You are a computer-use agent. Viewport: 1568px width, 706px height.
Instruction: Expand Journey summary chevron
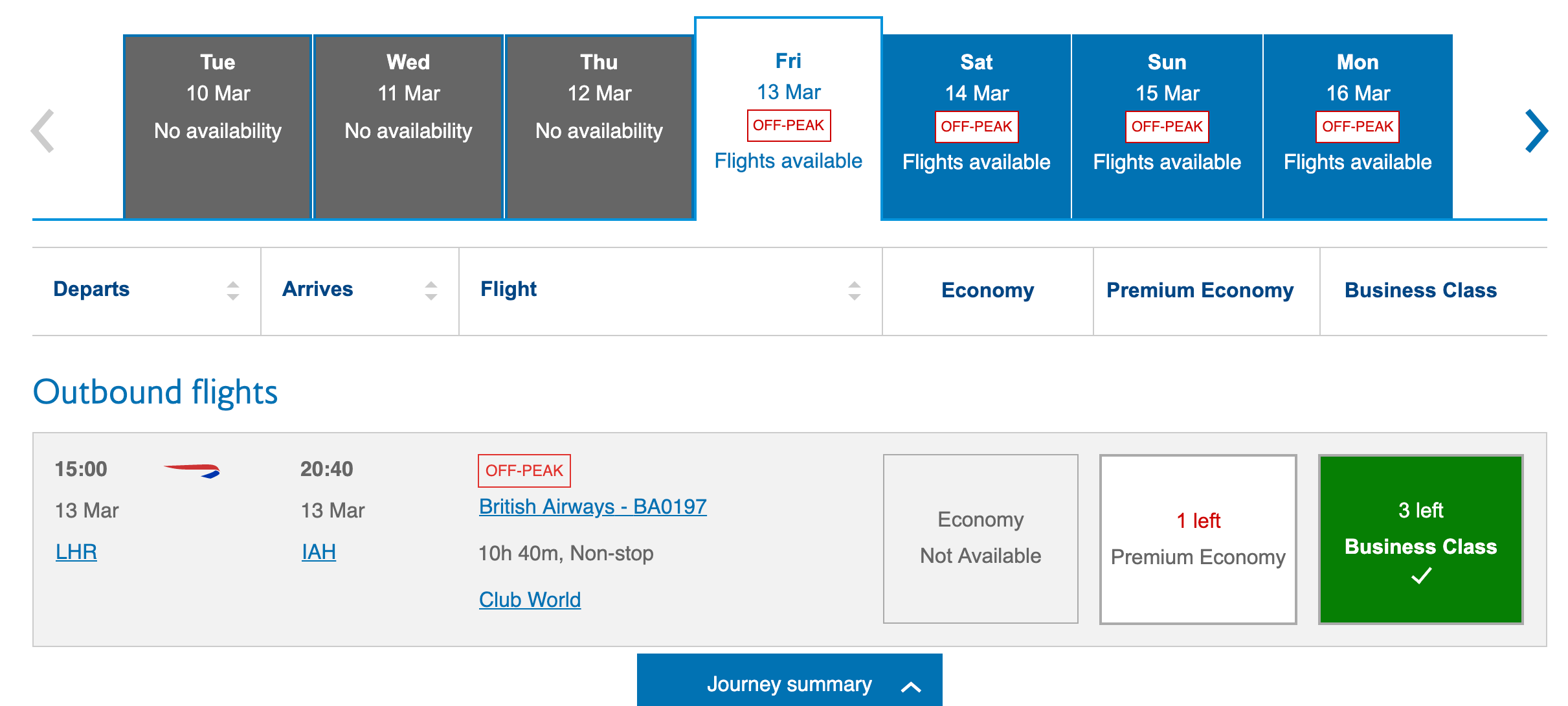[x=911, y=687]
